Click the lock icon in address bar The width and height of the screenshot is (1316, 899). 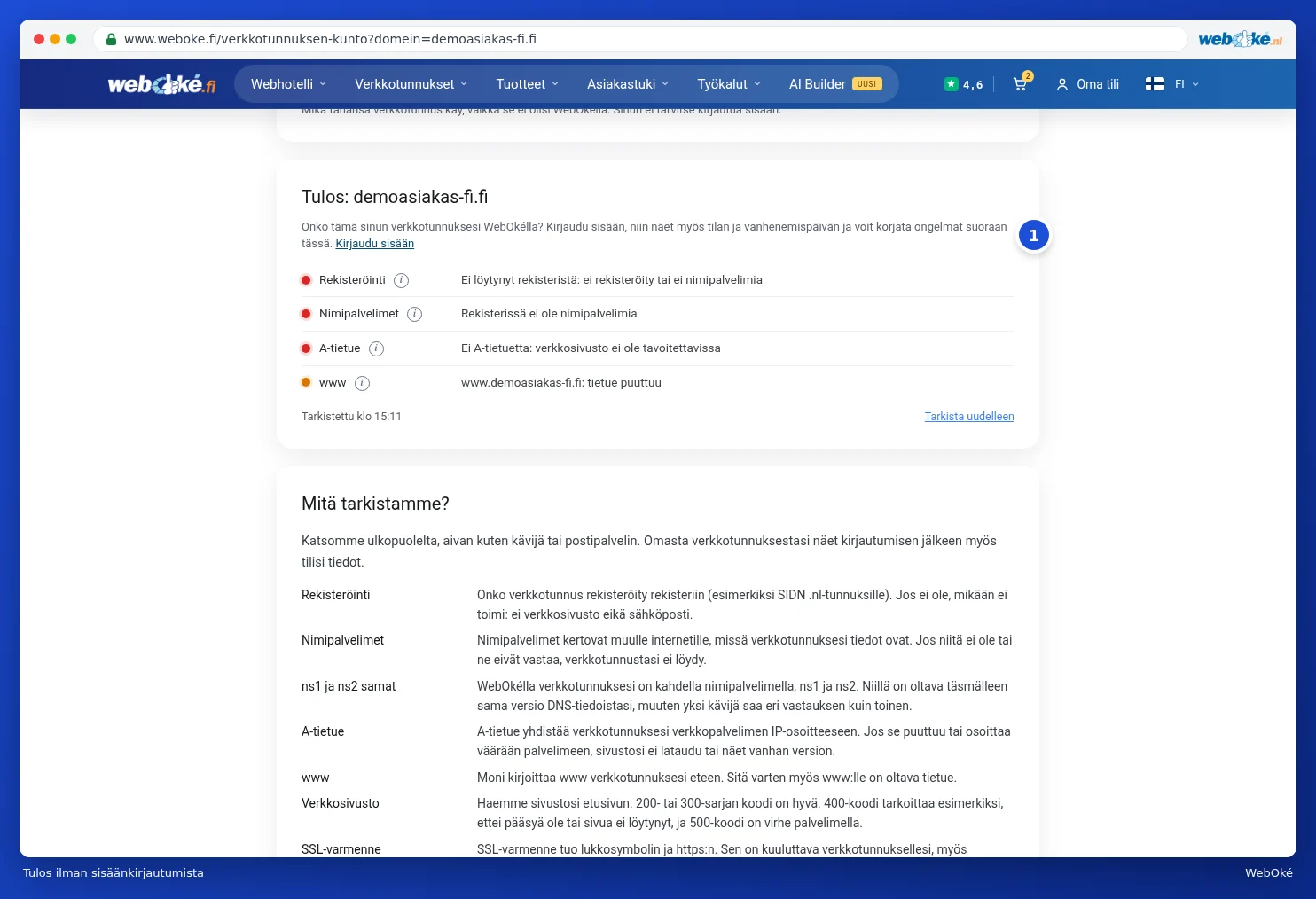(111, 39)
